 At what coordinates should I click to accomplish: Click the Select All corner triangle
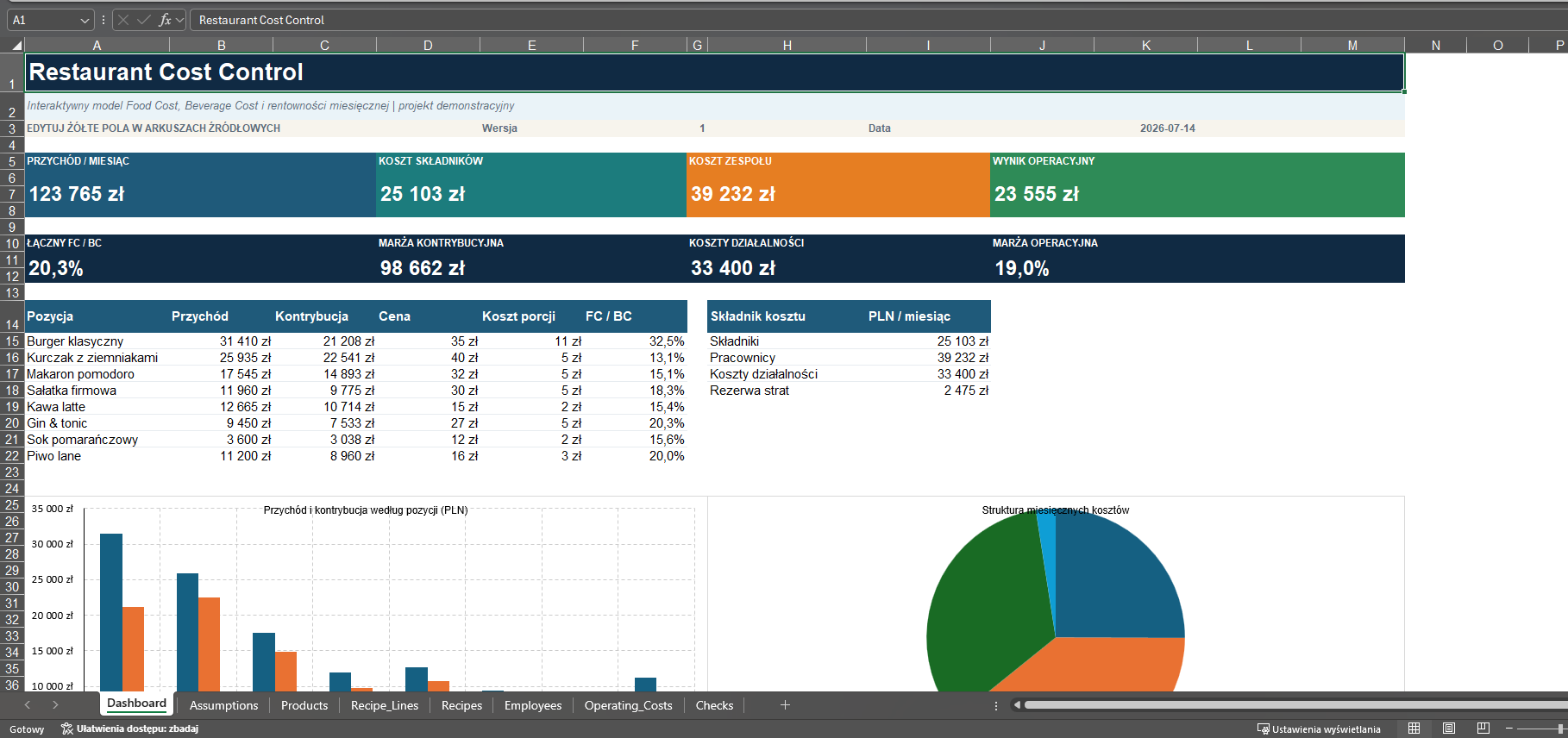[16, 46]
